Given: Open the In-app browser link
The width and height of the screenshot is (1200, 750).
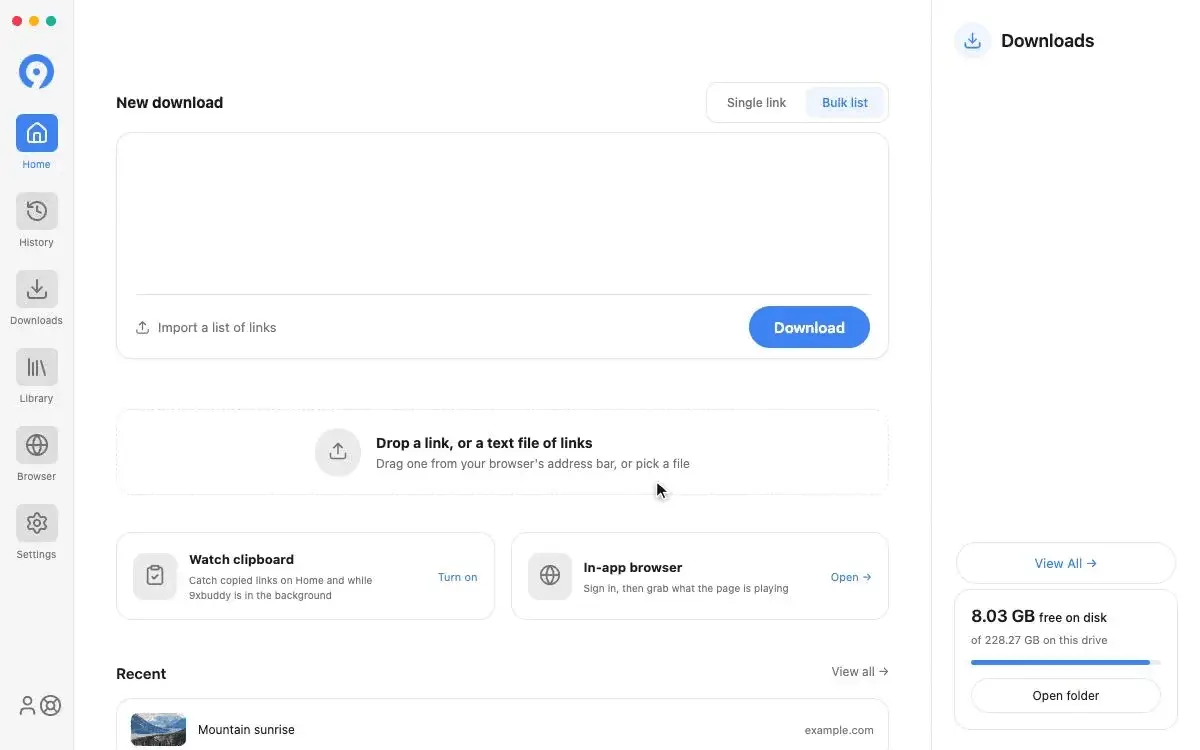Looking at the screenshot, I should click(x=851, y=577).
